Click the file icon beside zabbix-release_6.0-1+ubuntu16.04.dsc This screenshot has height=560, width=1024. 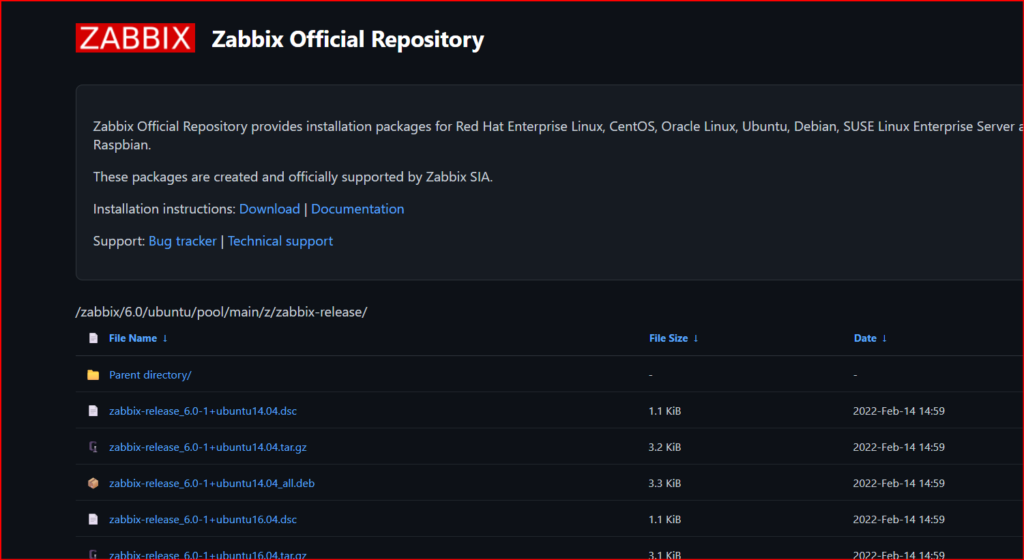(x=93, y=520)
